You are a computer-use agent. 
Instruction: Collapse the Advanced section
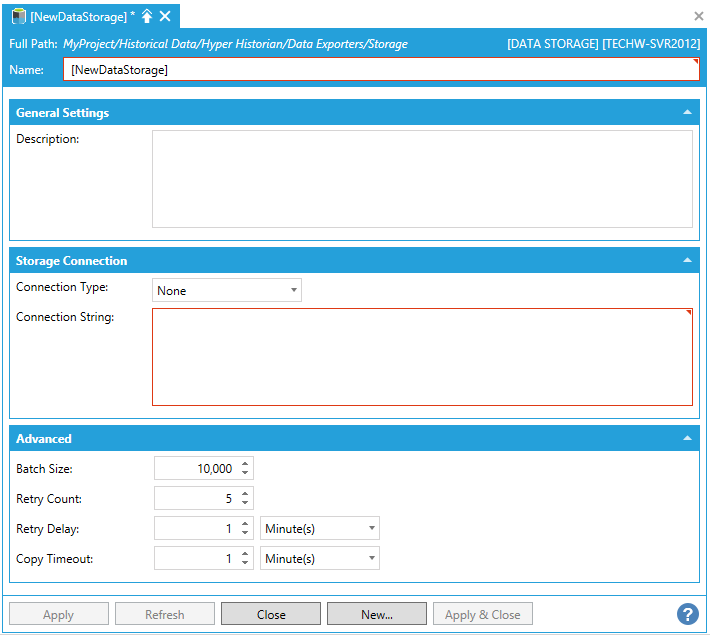click(687, 439)
